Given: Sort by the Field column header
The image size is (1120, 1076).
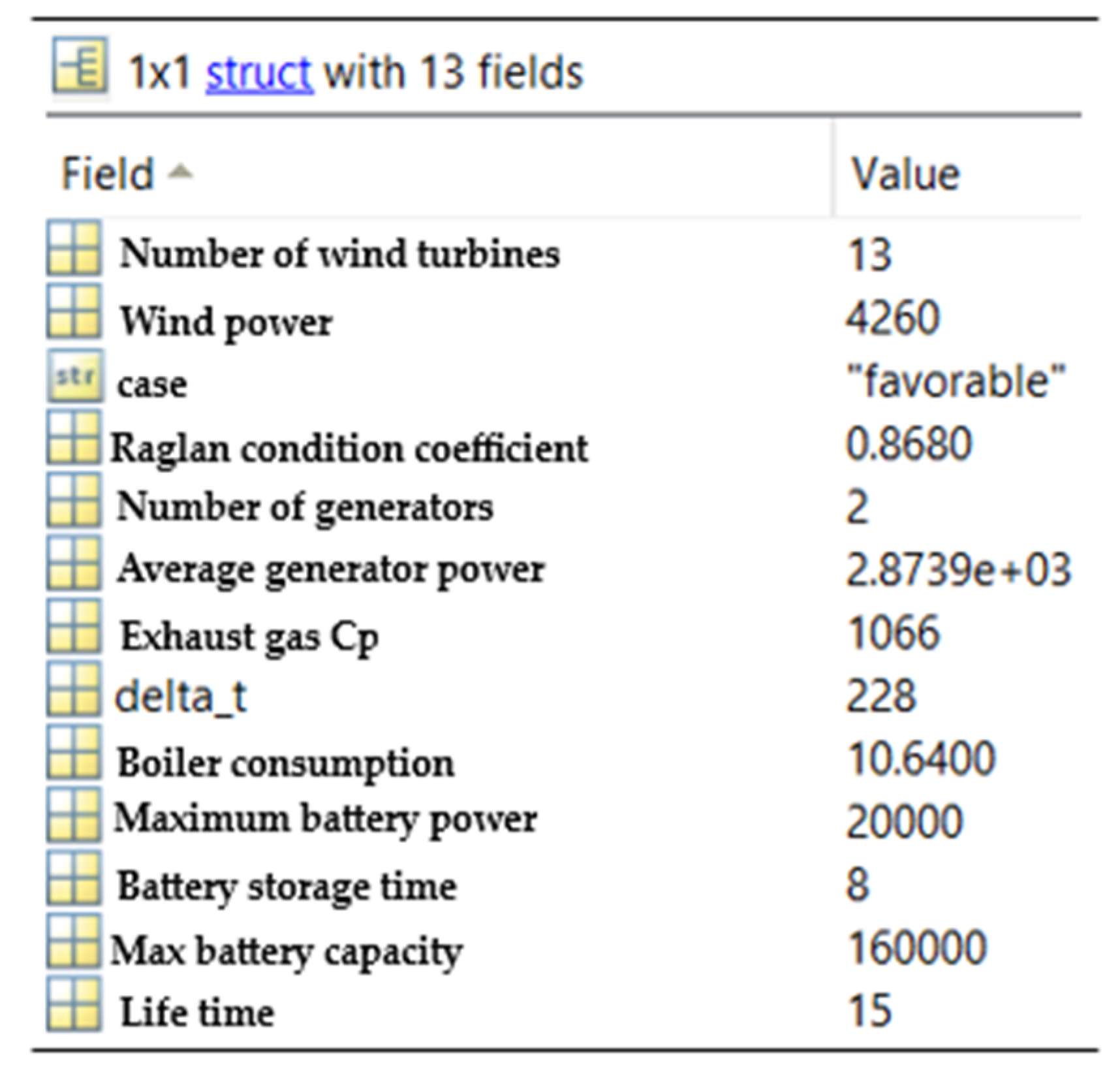Looking at the screenshot, I should pyautogui.click(x=107, y=174).
